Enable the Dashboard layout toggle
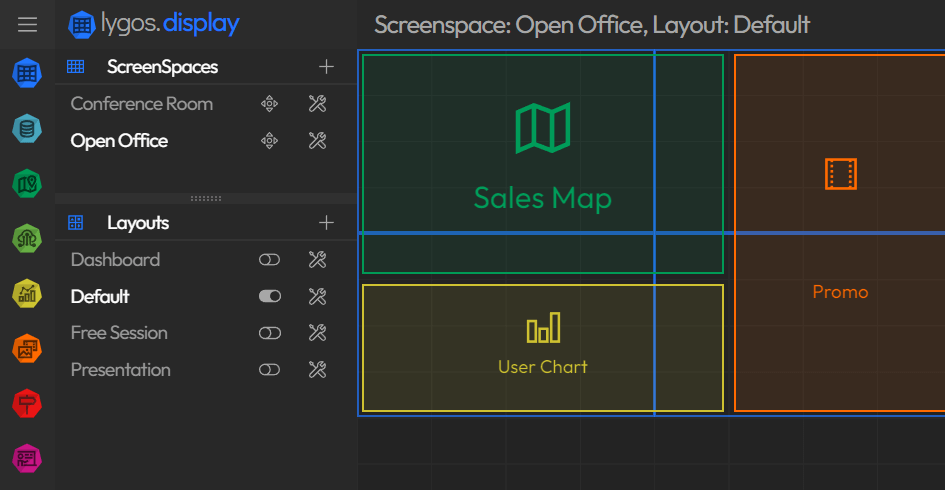Viewport: 945px width, 490px height. click(269, 259)
